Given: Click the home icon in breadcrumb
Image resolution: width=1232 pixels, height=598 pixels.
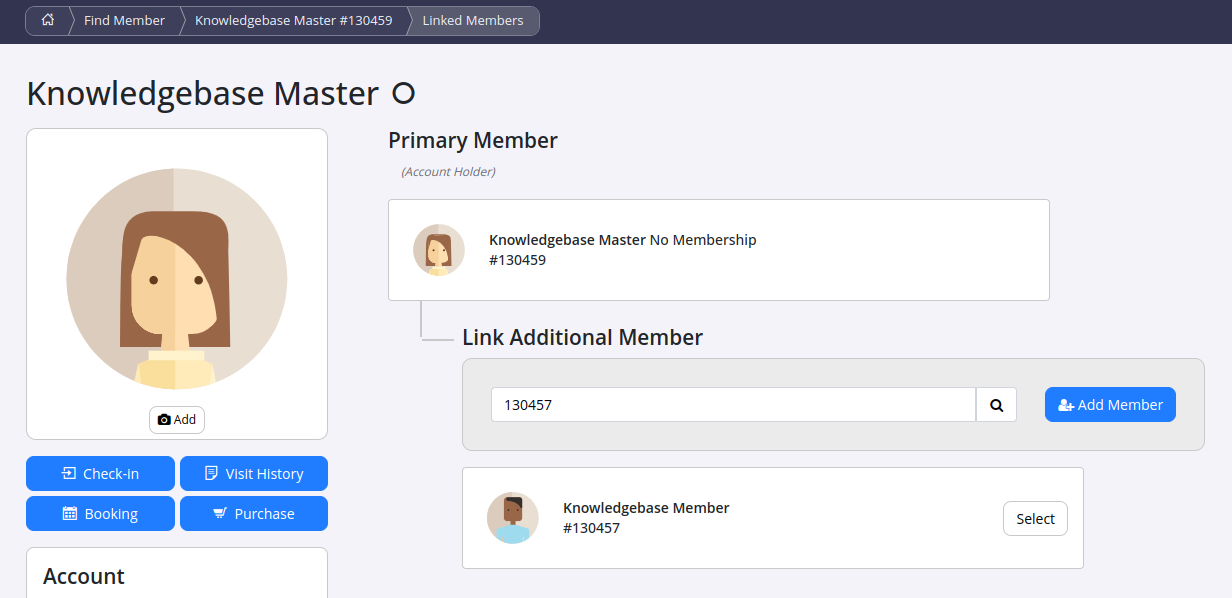Looking at the screenshot, I should [x=47, y=20].
